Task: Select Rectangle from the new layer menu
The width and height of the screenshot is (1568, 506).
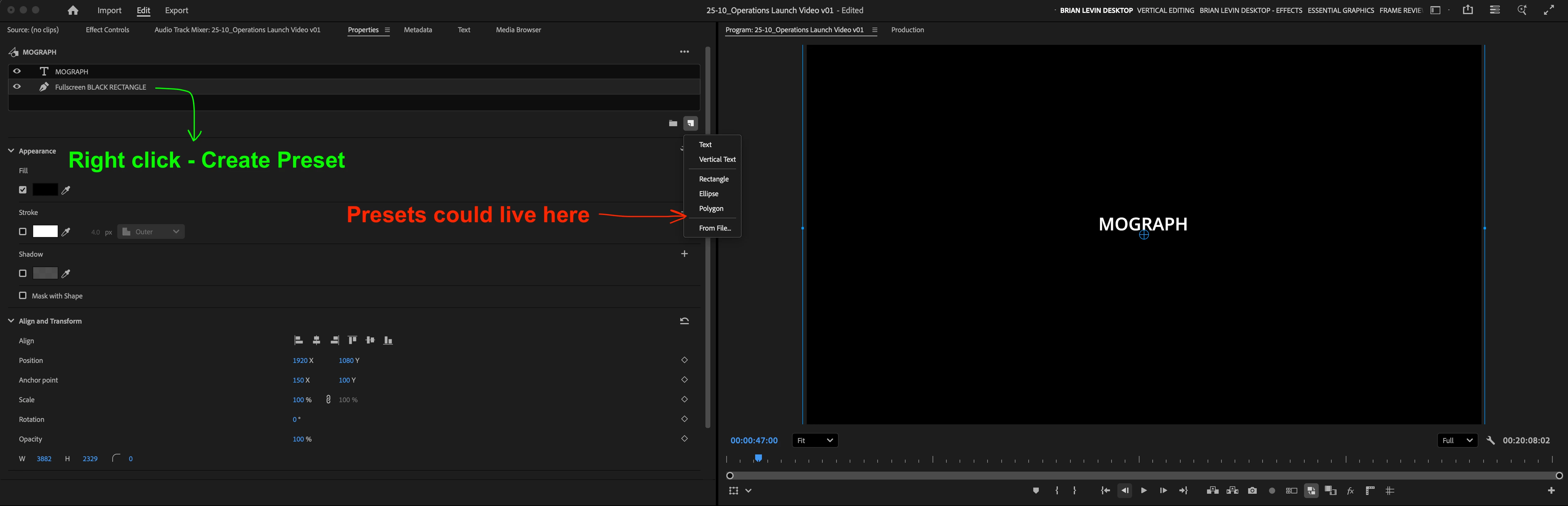Action: (x=713, y=179)
